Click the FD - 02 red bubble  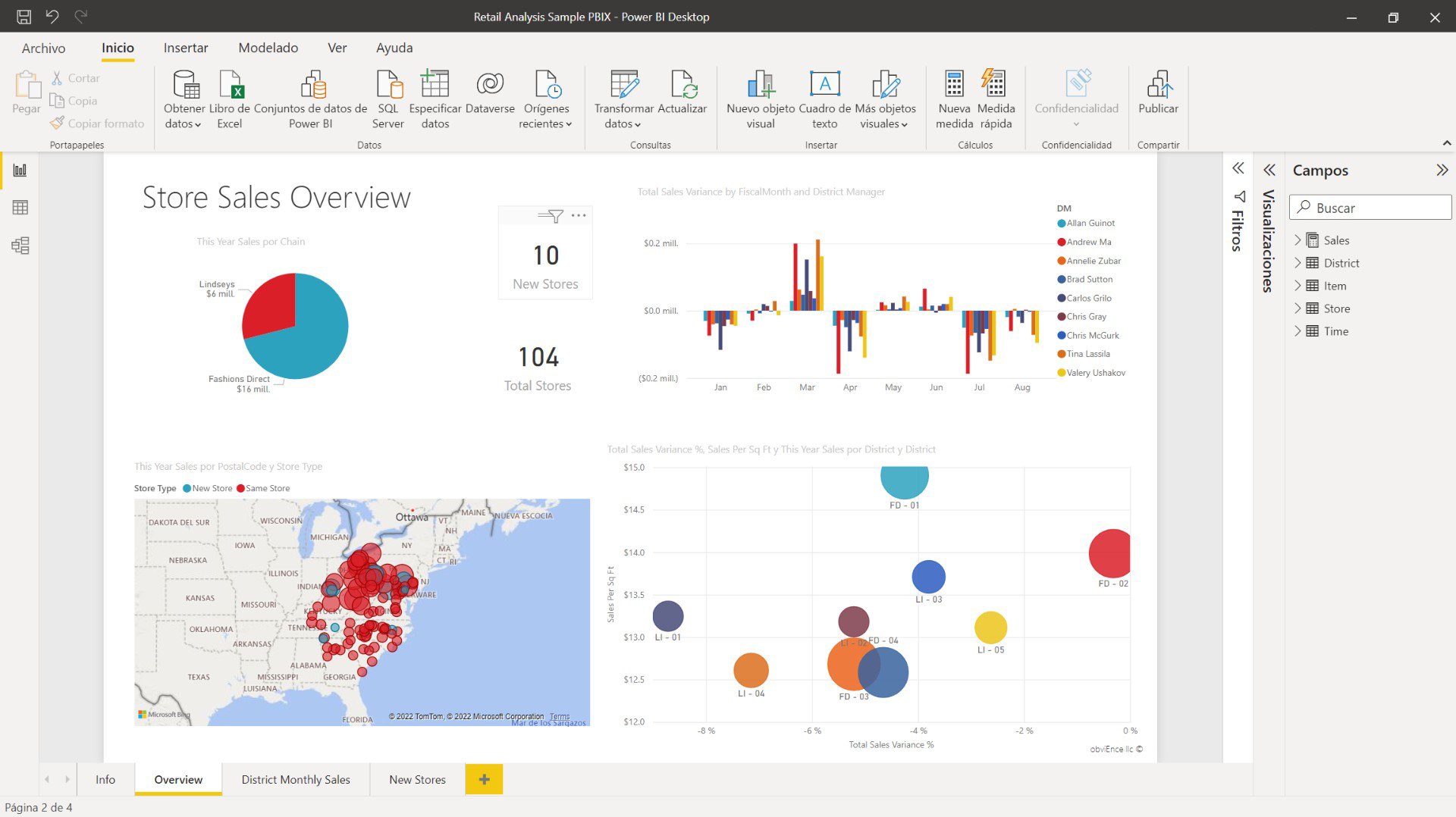(x=1109, y=553)
